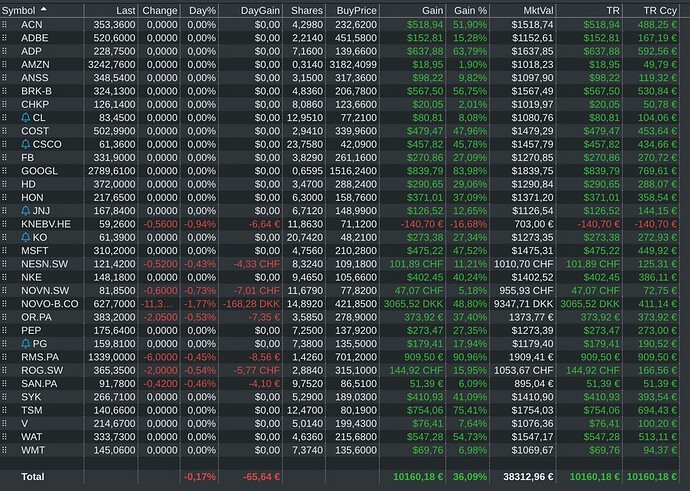Select the SYK symbol
The width and height of the screenshot is (690, 491).
pyautogui.click(x=31, y=397)
